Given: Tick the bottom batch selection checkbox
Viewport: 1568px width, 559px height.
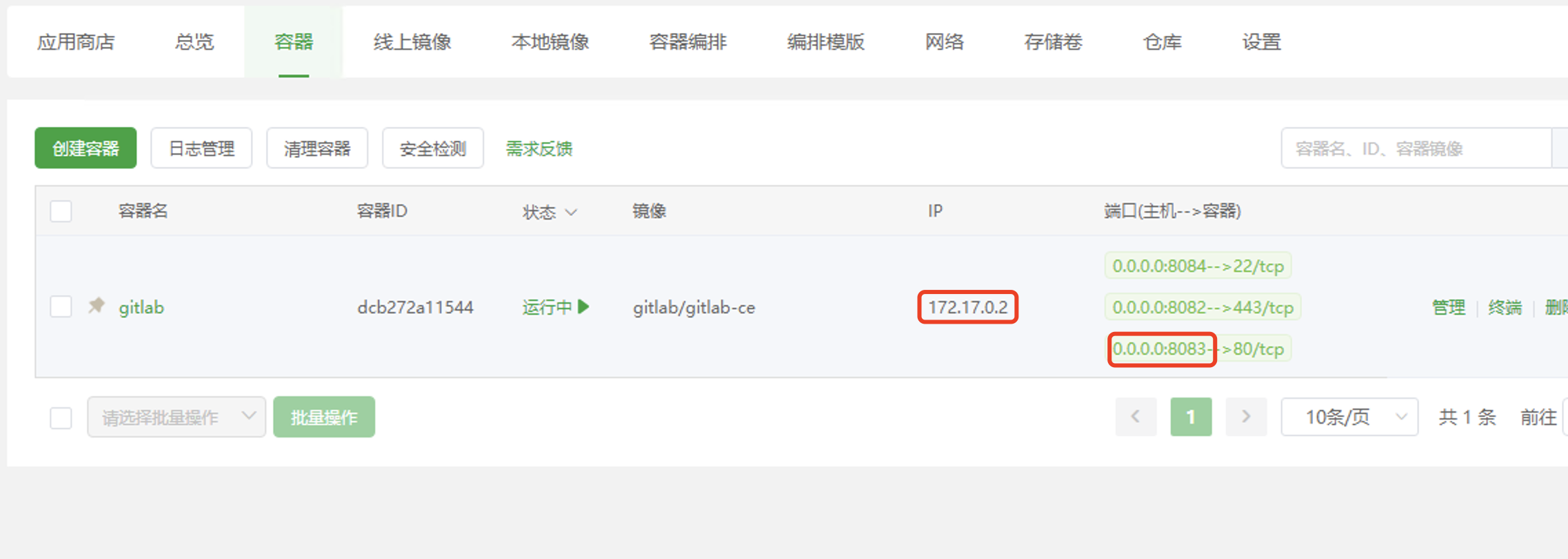Looking at the screenshot, I should pos(61,418).
